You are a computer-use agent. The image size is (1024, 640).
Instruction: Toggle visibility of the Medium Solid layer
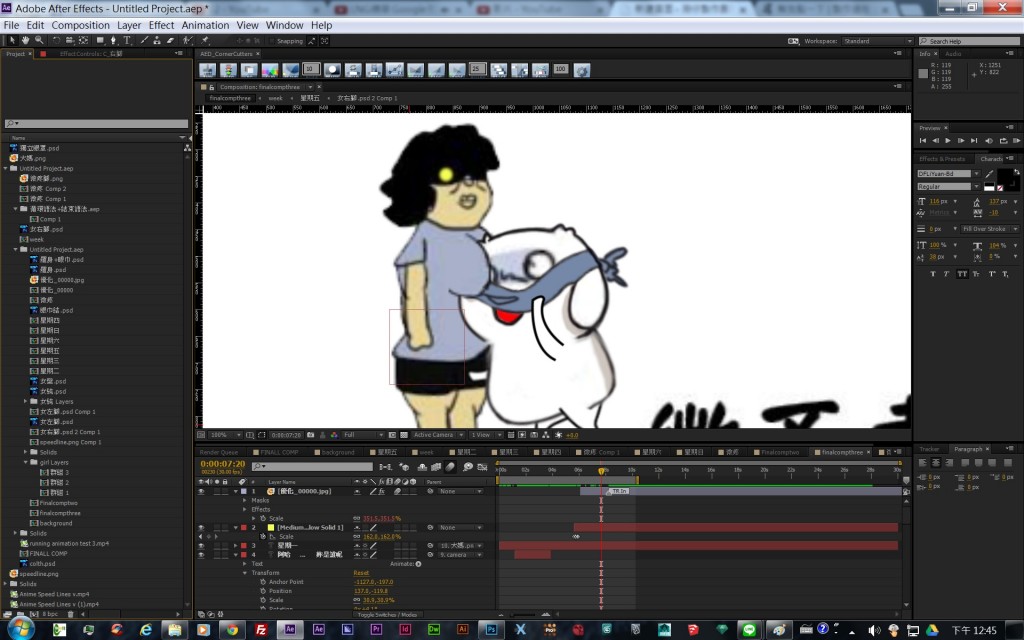tap(201, 527)
